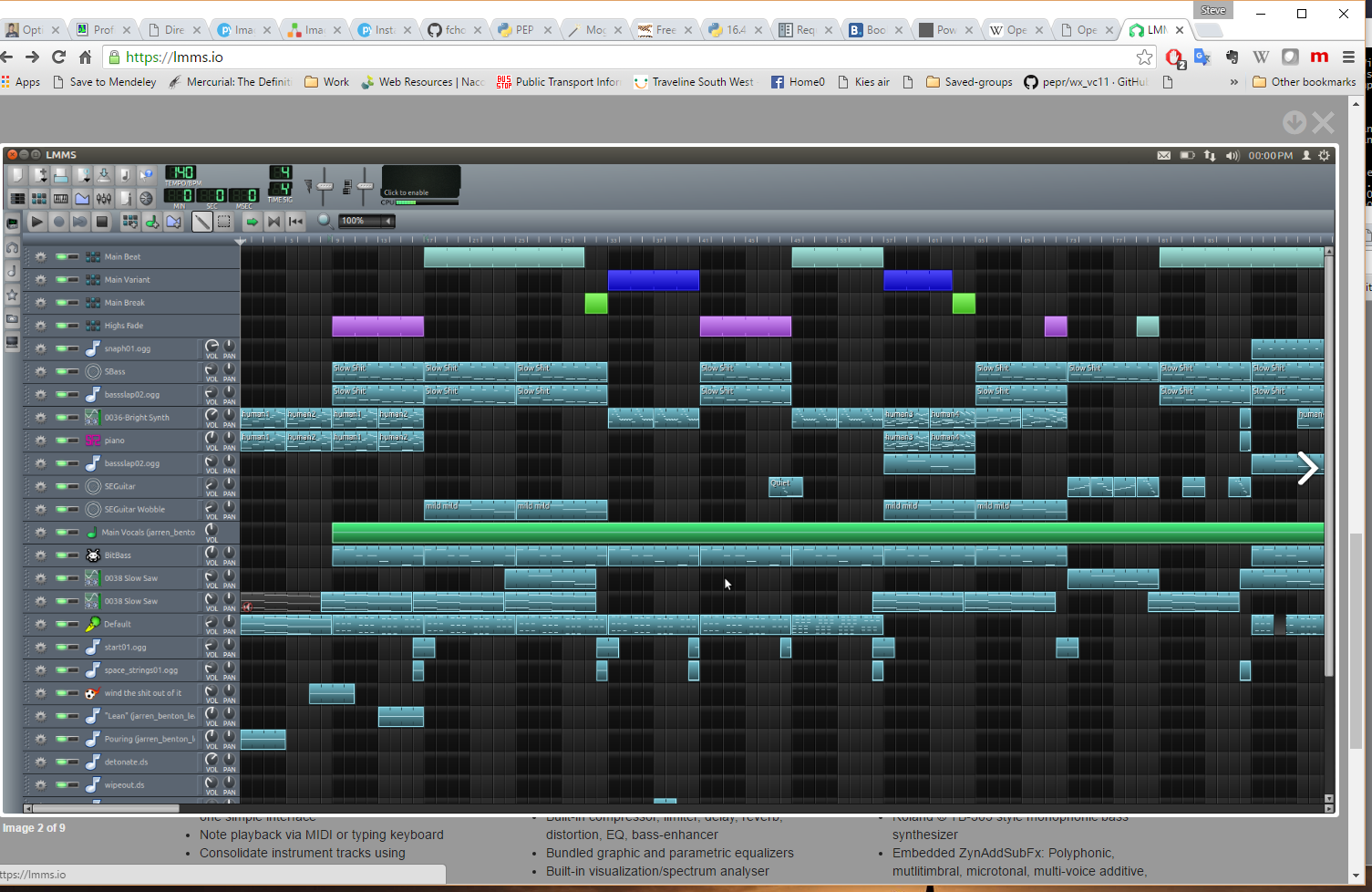The height and width of the screenshot is (892, 1372).
Task: Open My Presets star icon in sidebar
Action: [x=12, y=295]
